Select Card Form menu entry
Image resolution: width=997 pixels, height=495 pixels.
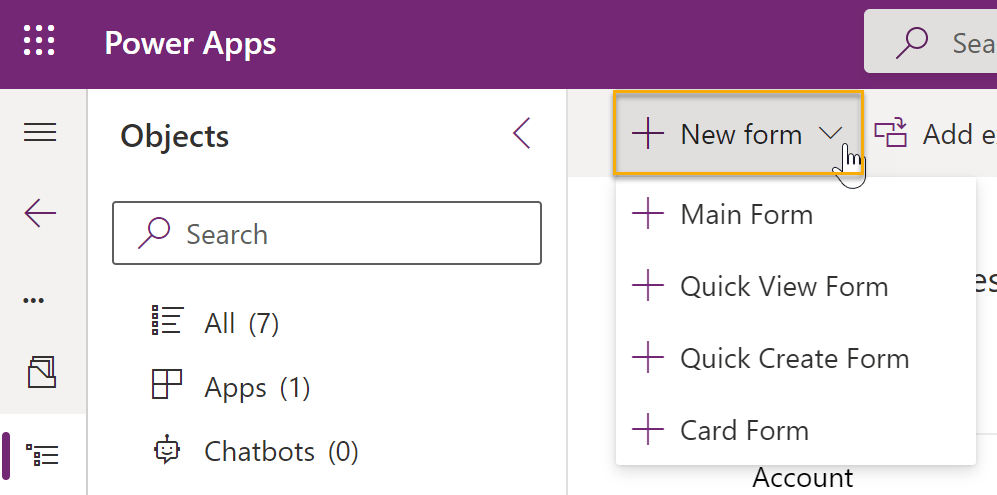(744, 431)
